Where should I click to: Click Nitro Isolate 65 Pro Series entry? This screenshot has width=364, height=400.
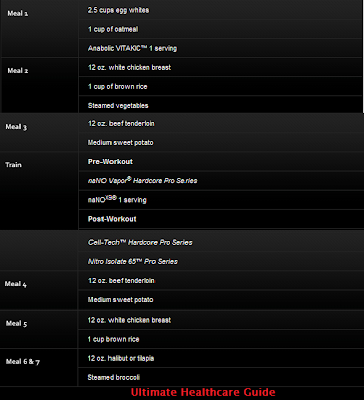point(133,262)
